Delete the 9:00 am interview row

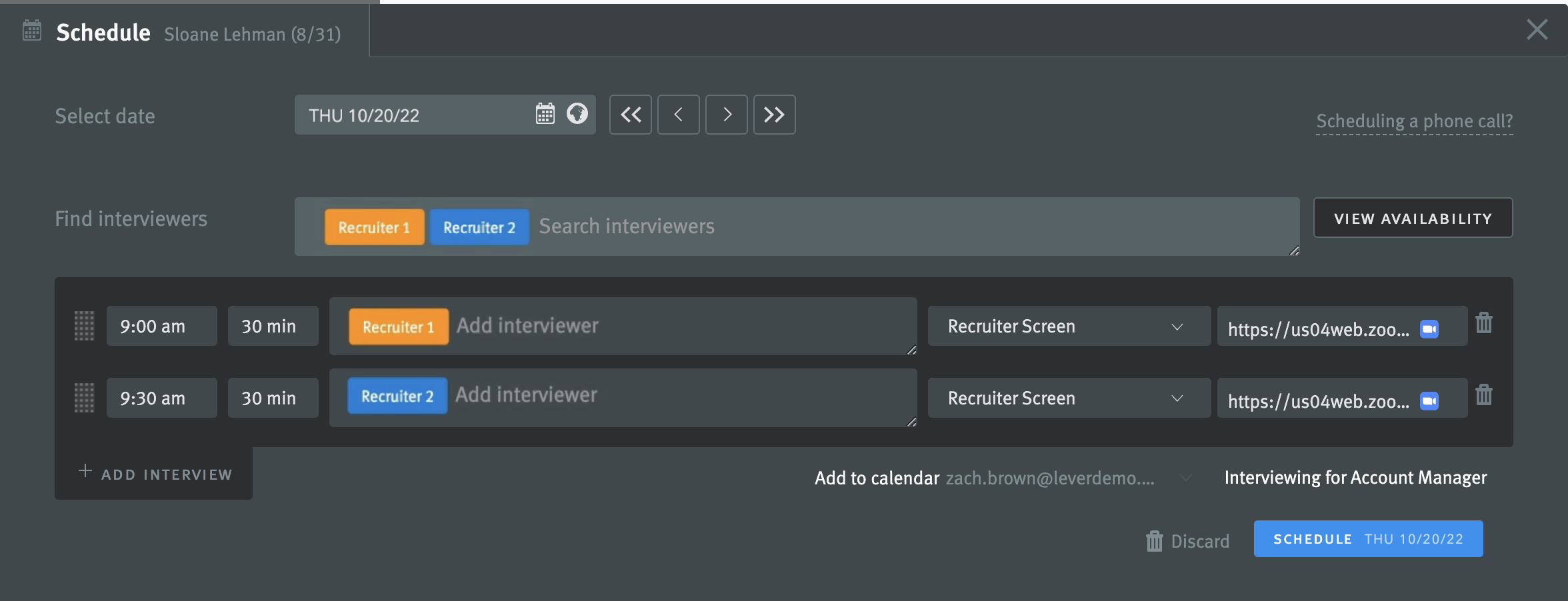[1483, 324]
